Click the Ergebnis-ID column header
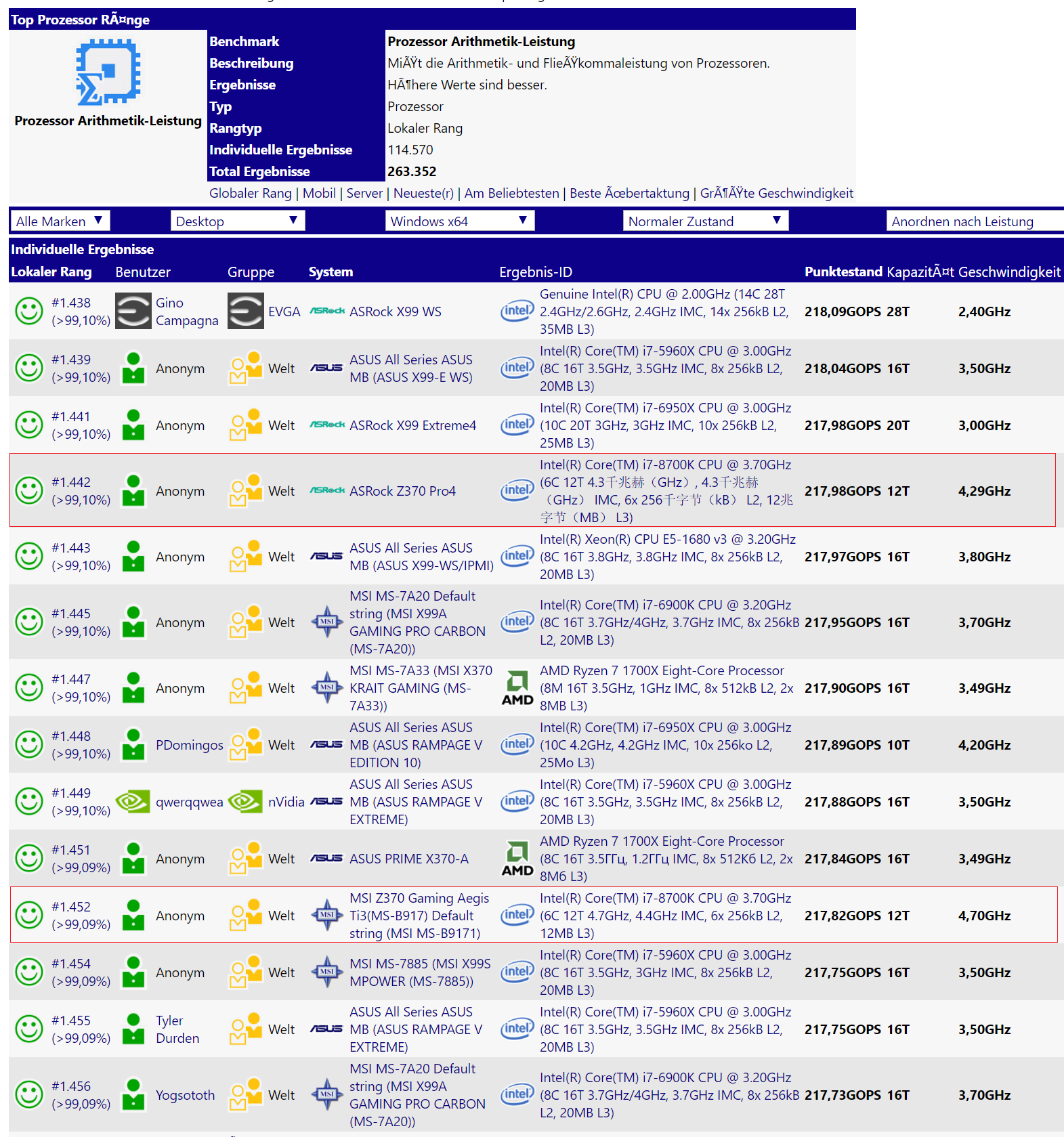1064x1137 pixels. [536, 272]
